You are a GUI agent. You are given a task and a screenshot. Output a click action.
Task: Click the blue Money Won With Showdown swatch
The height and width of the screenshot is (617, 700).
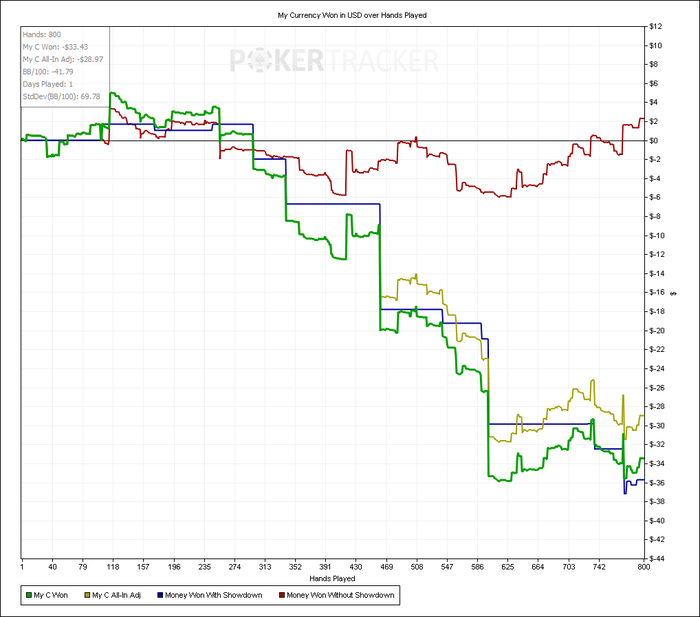point(160,595)
